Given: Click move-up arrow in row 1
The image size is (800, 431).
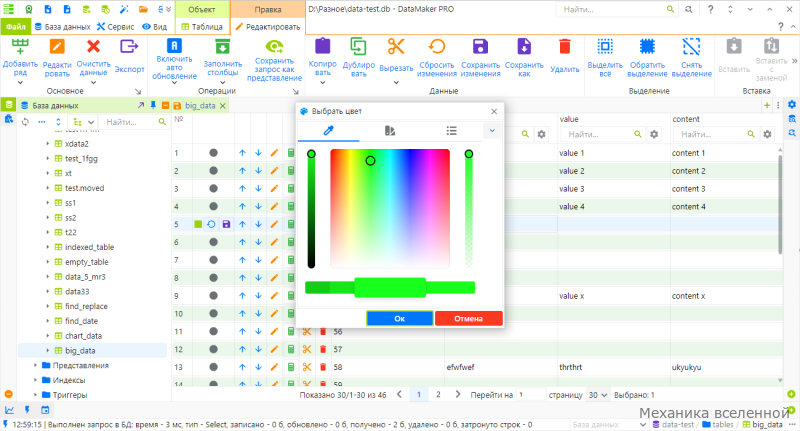Looking at the screenshot, I should click(x=242, y=153).
